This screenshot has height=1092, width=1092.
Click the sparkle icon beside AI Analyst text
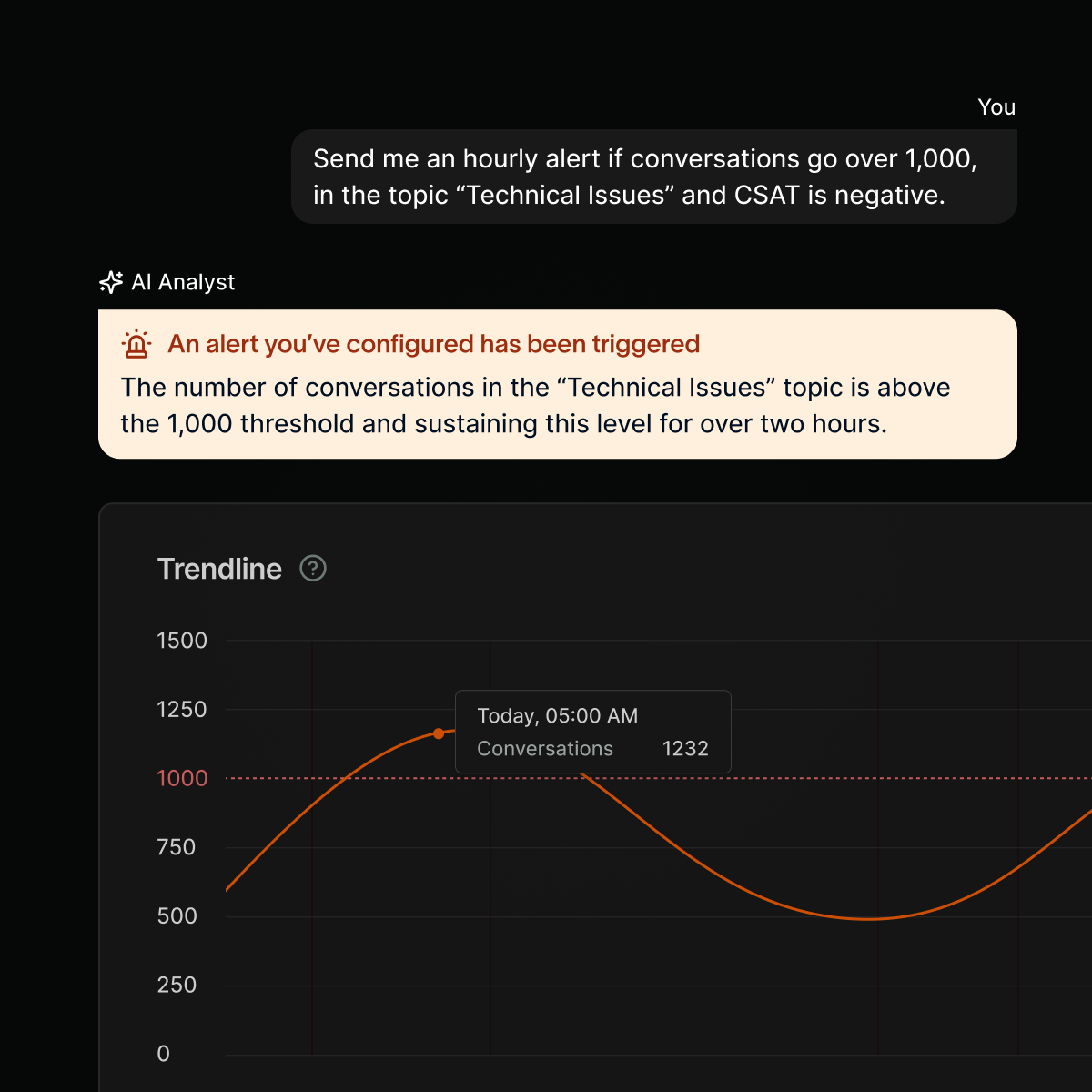coord(110,282)
